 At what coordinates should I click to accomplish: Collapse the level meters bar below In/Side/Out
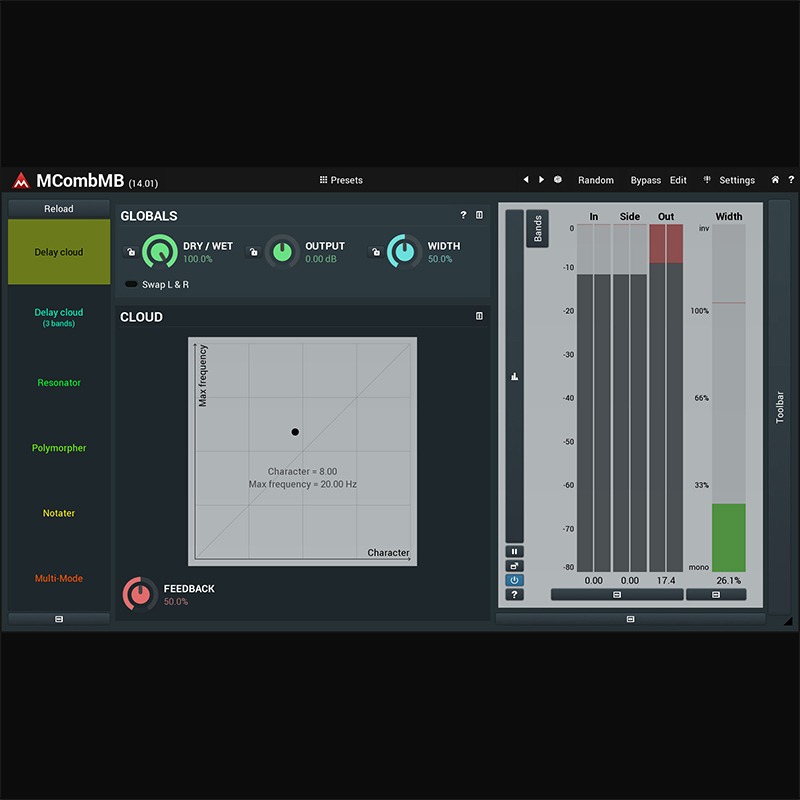point(617,595)
